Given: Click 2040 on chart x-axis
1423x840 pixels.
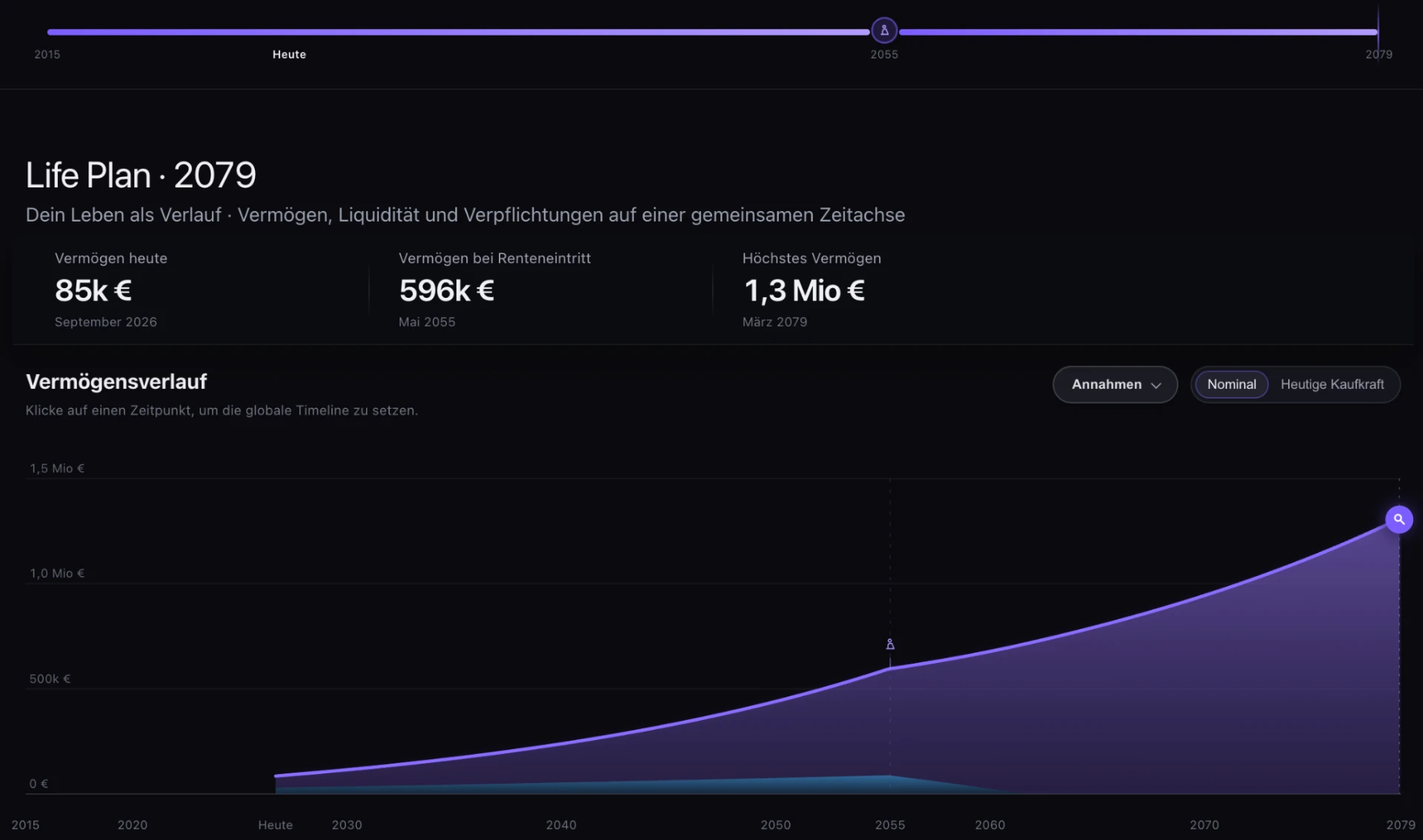Looking at the screenshot, I should pos(561,824).
